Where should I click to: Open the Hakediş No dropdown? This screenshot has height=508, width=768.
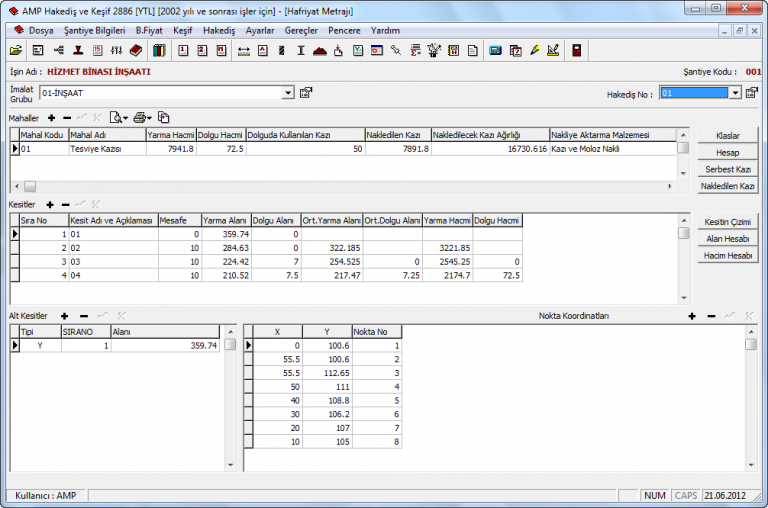[x=735, y=93]
